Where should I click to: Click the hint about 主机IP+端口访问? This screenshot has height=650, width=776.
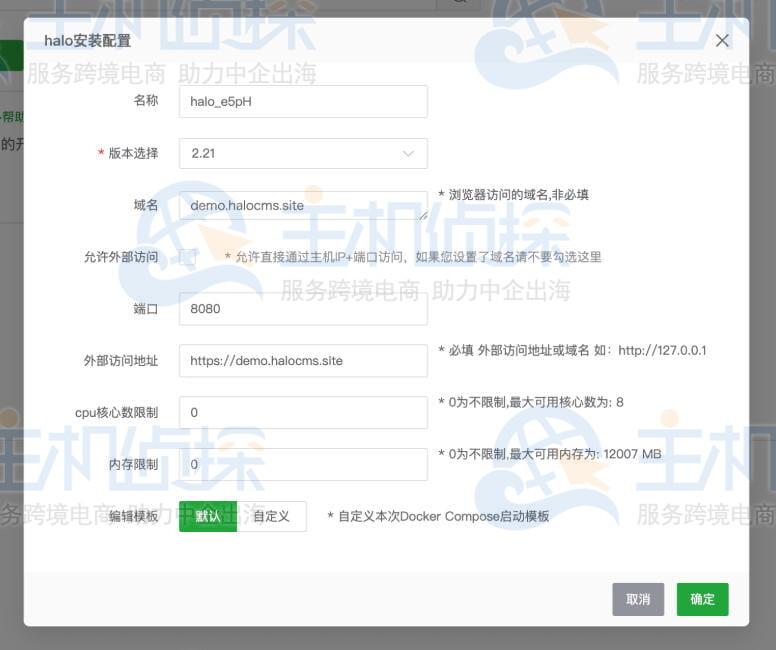pyautogui.click(x=413, y=257)
